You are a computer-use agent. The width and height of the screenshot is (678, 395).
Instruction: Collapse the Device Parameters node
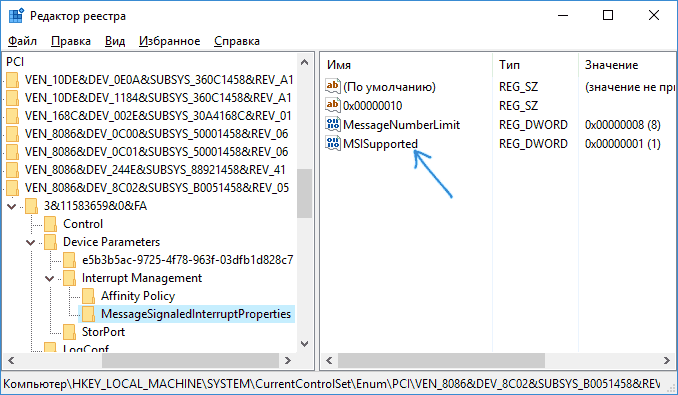point(31,242)
